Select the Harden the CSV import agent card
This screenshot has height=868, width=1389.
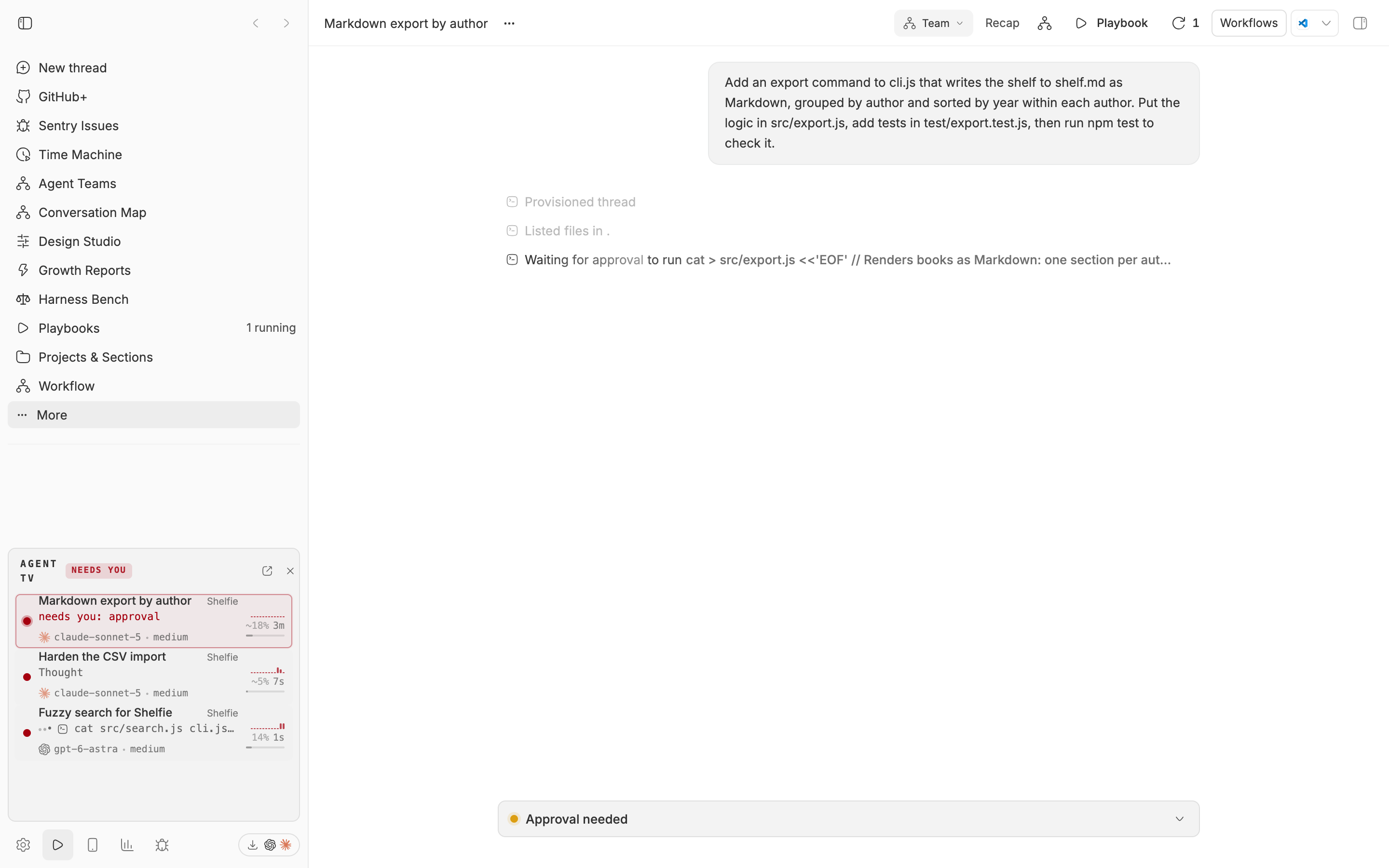(x=154, y=675)
